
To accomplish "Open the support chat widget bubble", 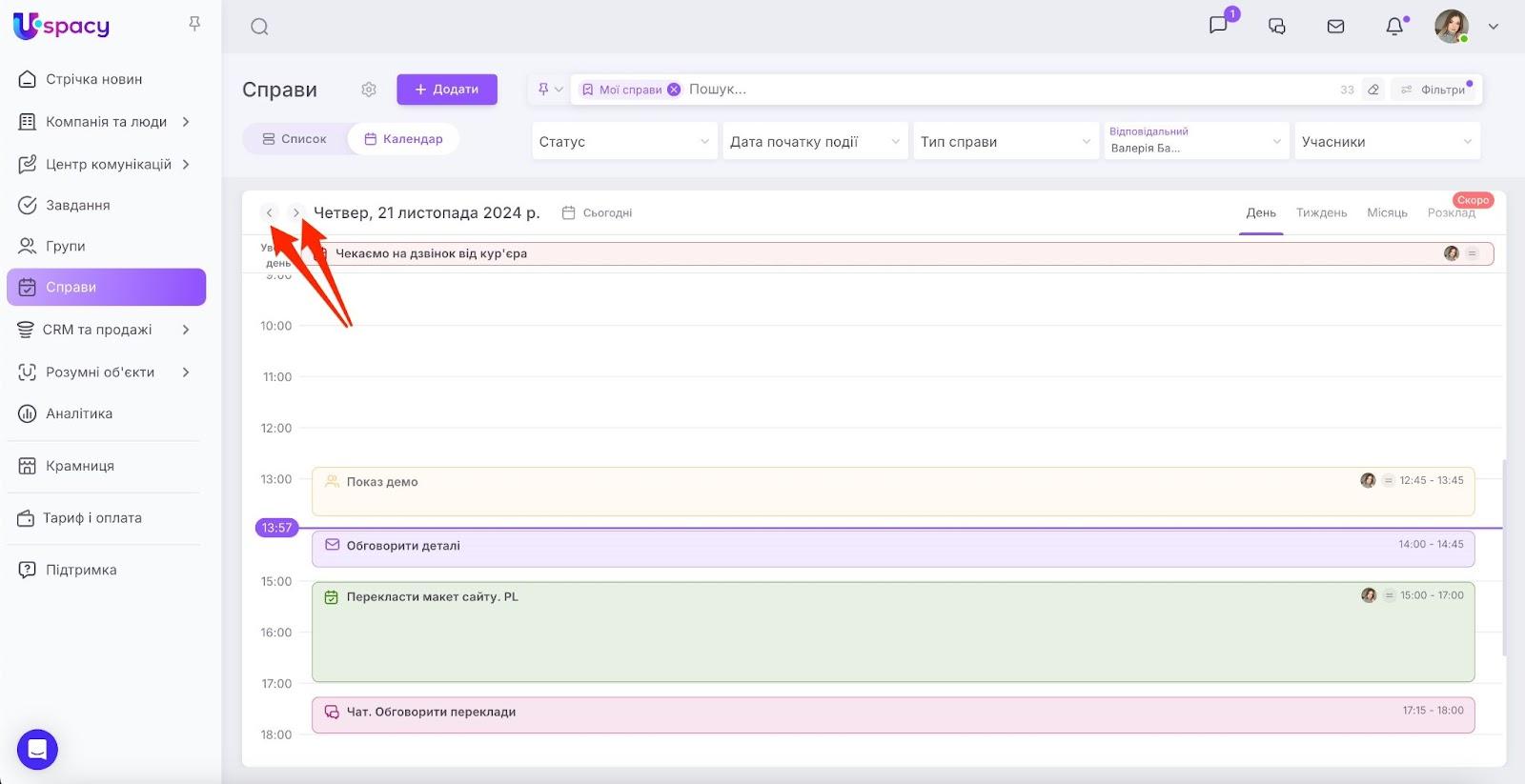I will pyautogui.click(x=37, y=750).
